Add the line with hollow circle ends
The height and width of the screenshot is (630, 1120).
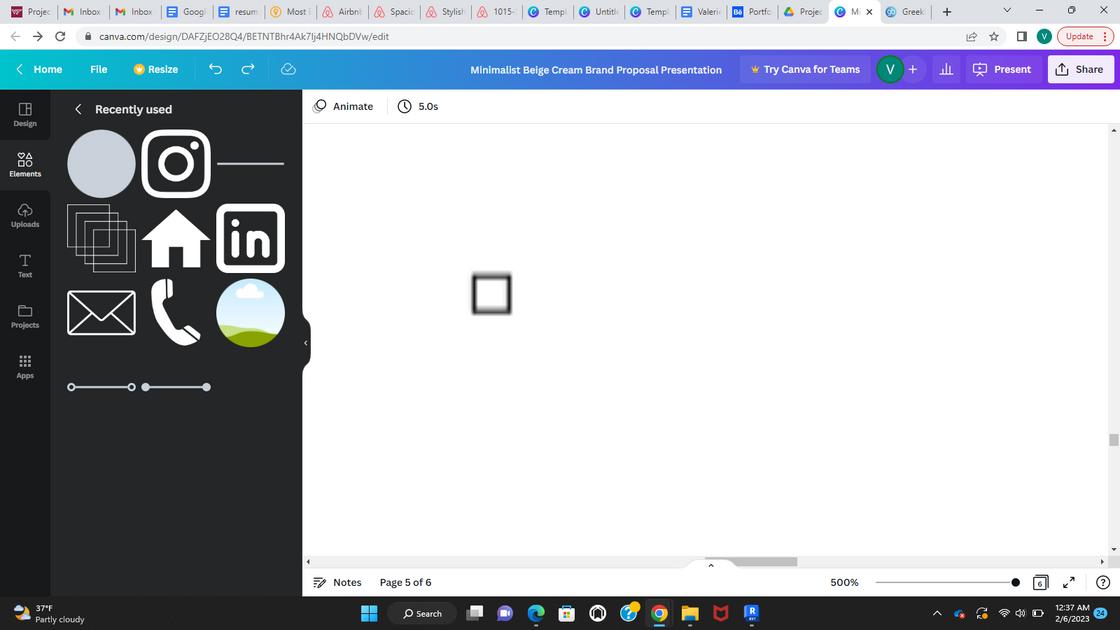pos(101,387)
